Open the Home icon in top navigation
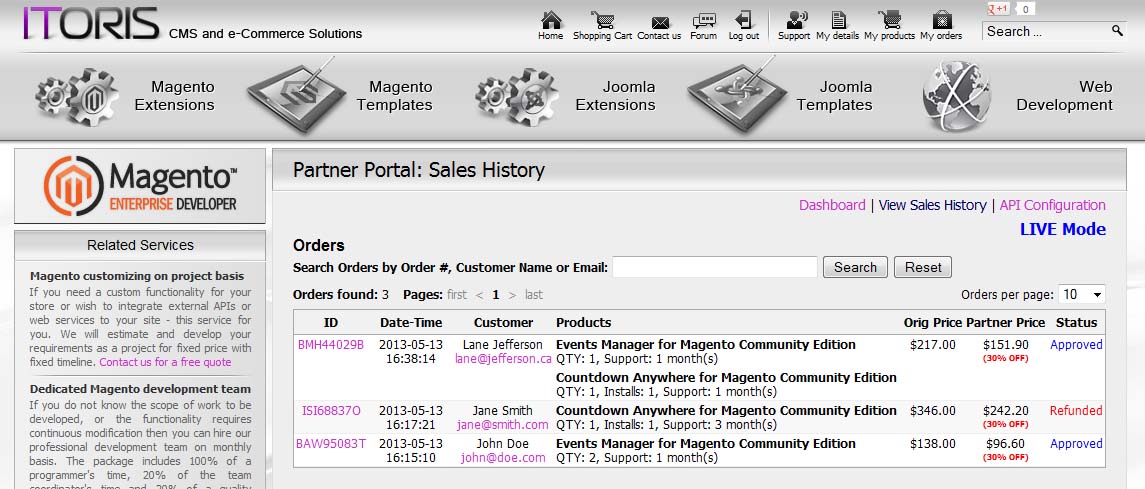 551,20
